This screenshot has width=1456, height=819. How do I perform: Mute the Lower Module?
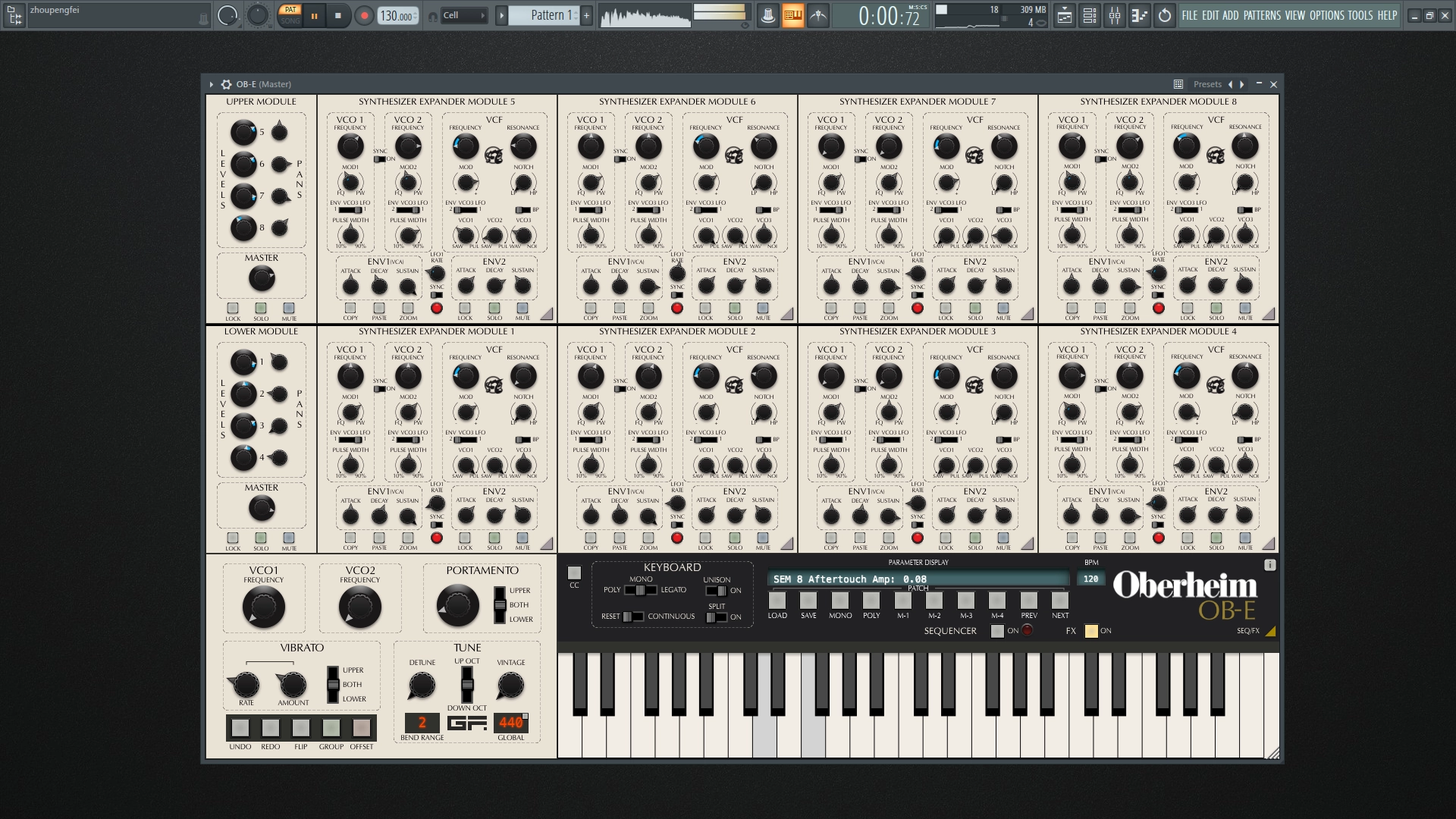(x=289, y=538)
